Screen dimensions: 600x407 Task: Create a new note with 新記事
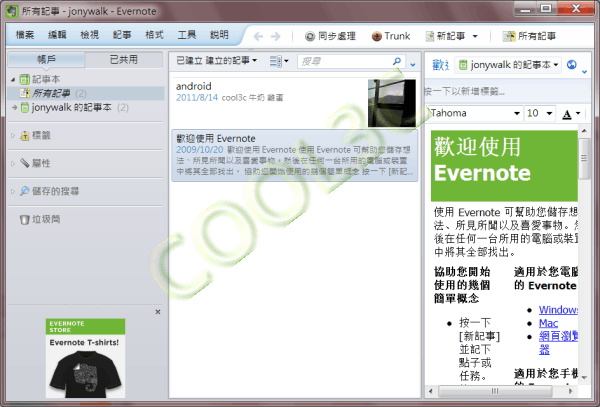pos(445,36)
